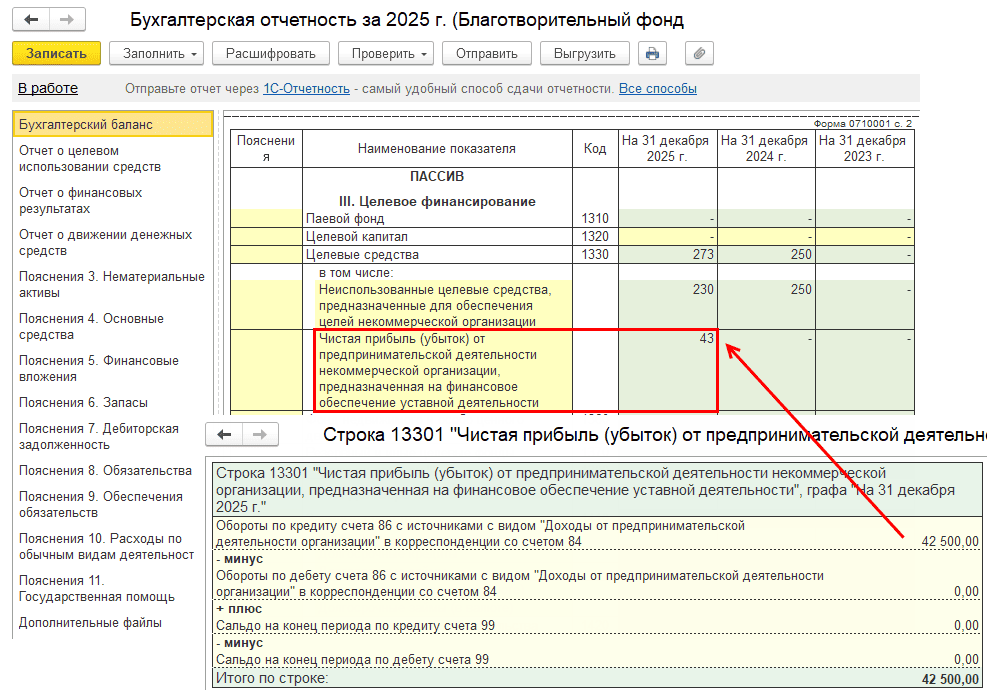Follow the Все способы link

coord(657,89)
